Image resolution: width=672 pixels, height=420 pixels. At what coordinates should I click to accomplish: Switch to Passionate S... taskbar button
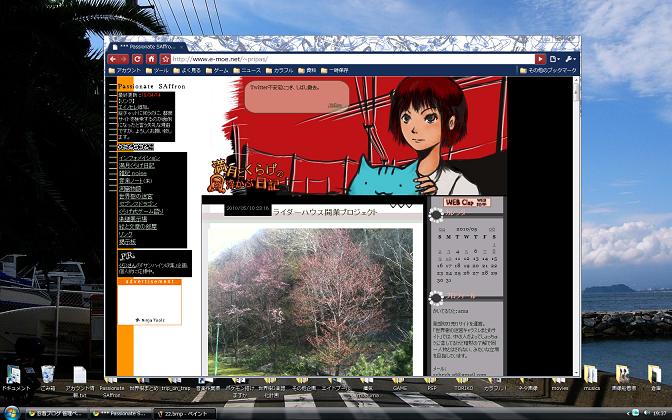coord(121,414)
